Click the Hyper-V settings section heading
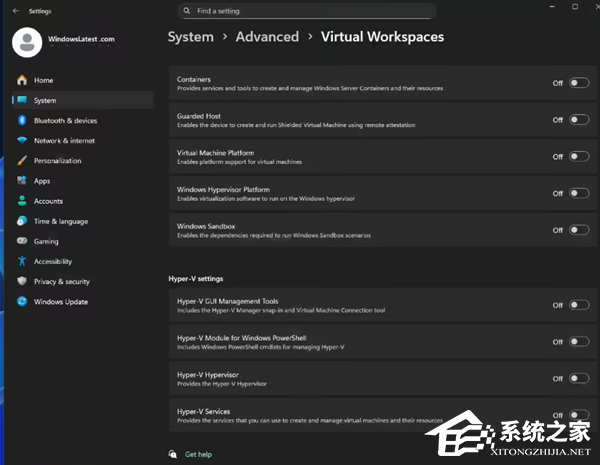The image size is (600, 465). [x=196, y=279]
